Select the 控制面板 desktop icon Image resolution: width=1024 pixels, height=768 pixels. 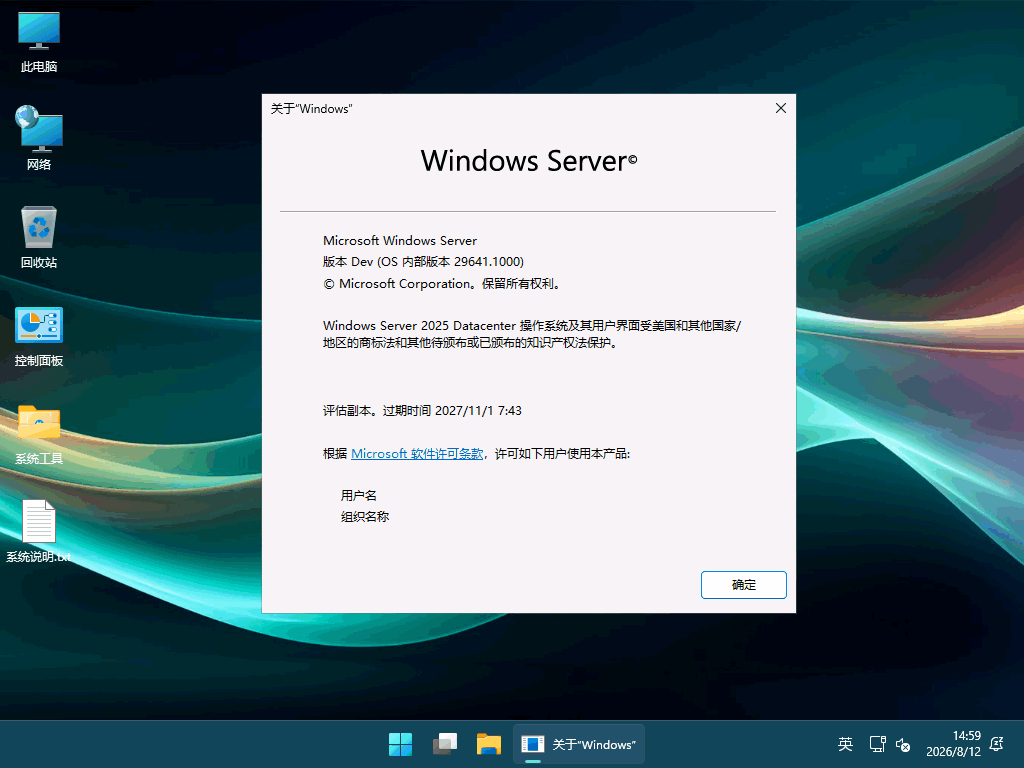(x=39, y=336)
